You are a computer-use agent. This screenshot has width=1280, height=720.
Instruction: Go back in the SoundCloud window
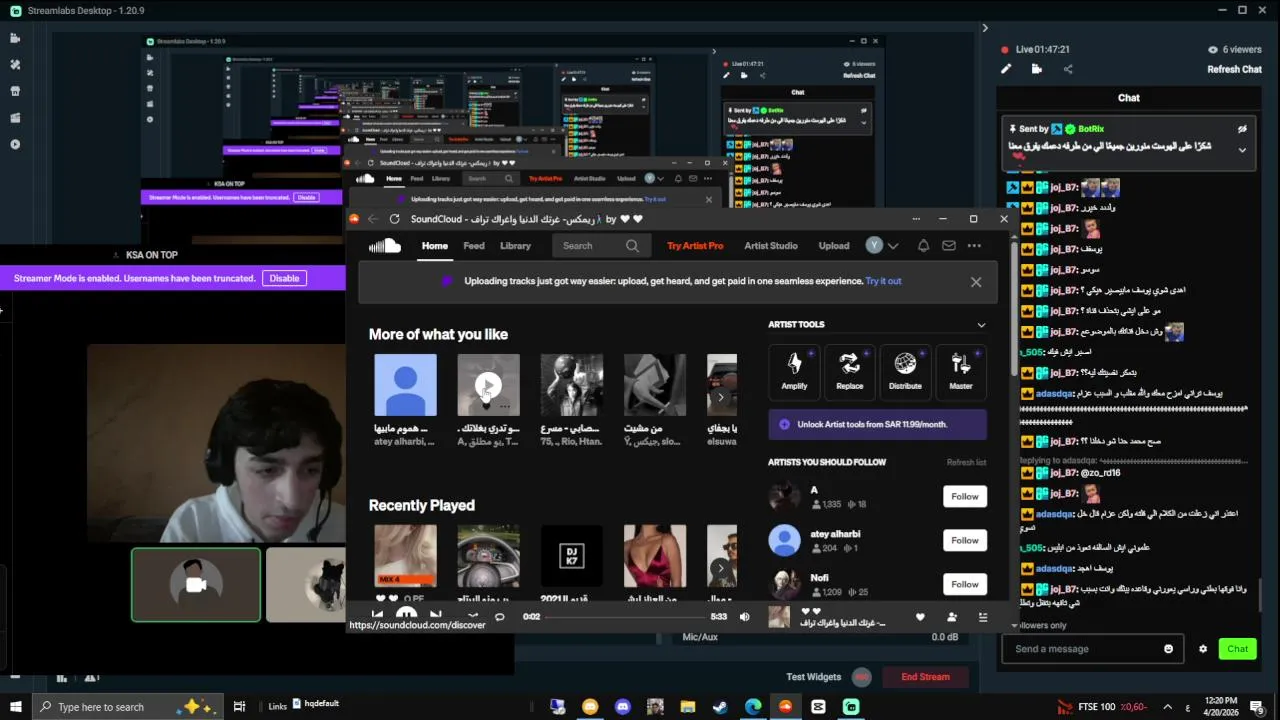pyautogui.click(x=372, y=219)
